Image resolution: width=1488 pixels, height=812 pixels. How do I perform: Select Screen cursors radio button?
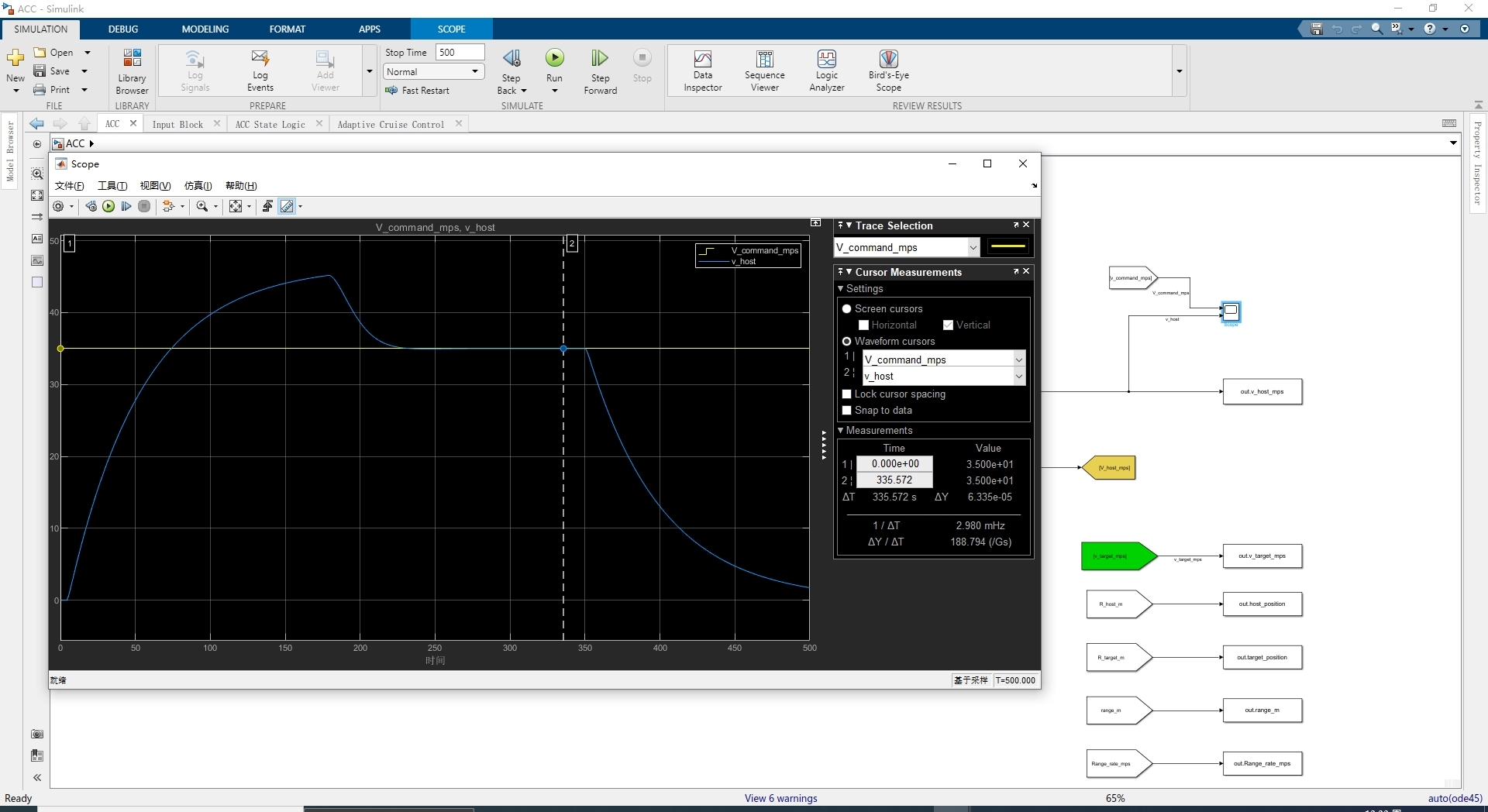click(847, 308)
